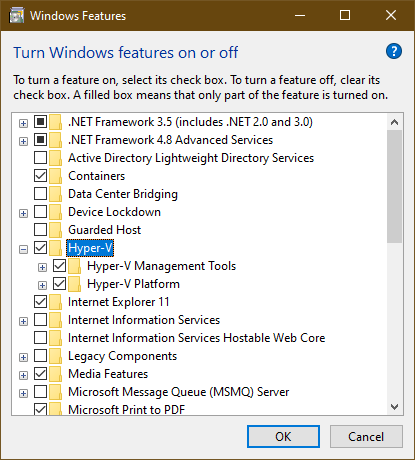Click the folder icon beside Media Features
The image size is (415, 460).
click(56, 374)
